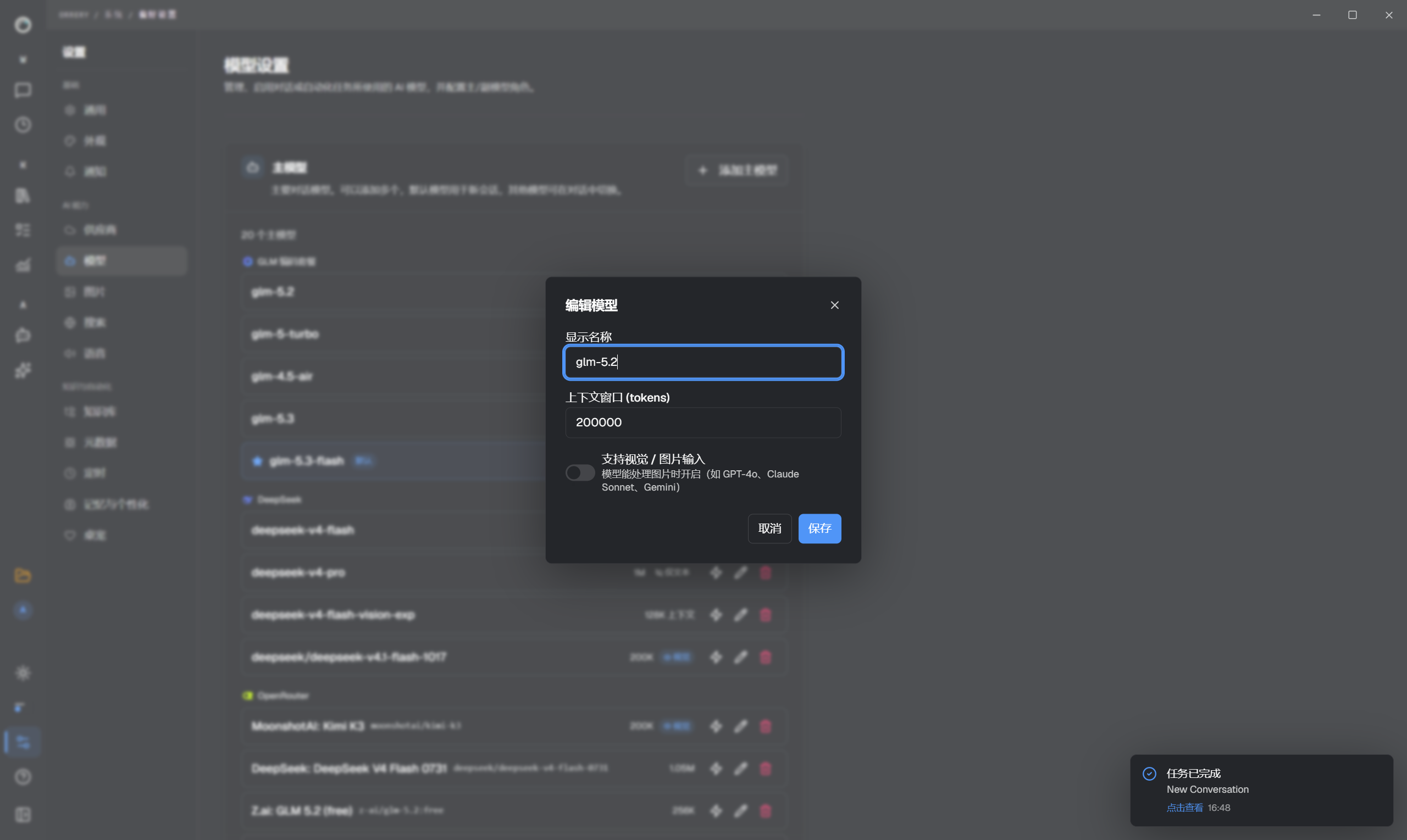
Task: Edit MoonshotAI: Kimi K3 with its pencil icon
Action: point(740,726)
